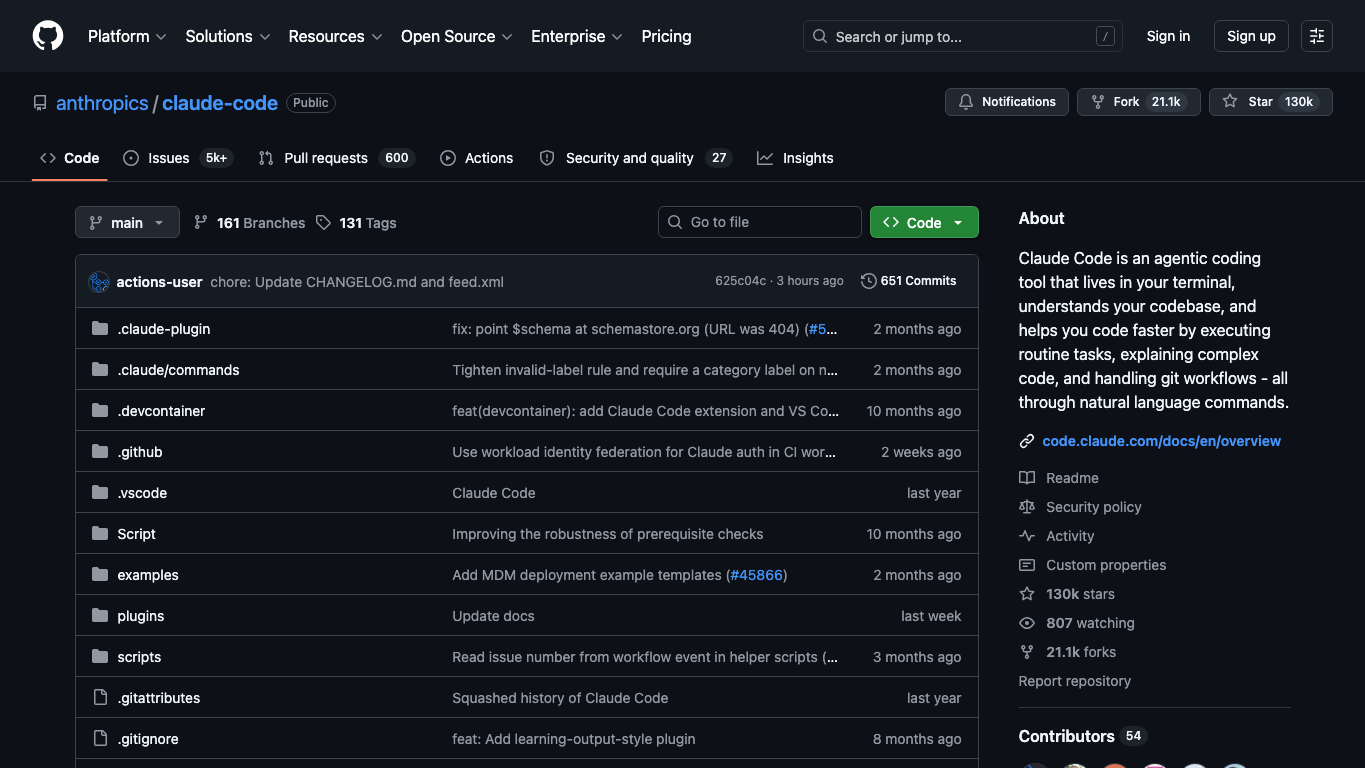
Task: Click the Sign up button
Action: coord(1251,36)
